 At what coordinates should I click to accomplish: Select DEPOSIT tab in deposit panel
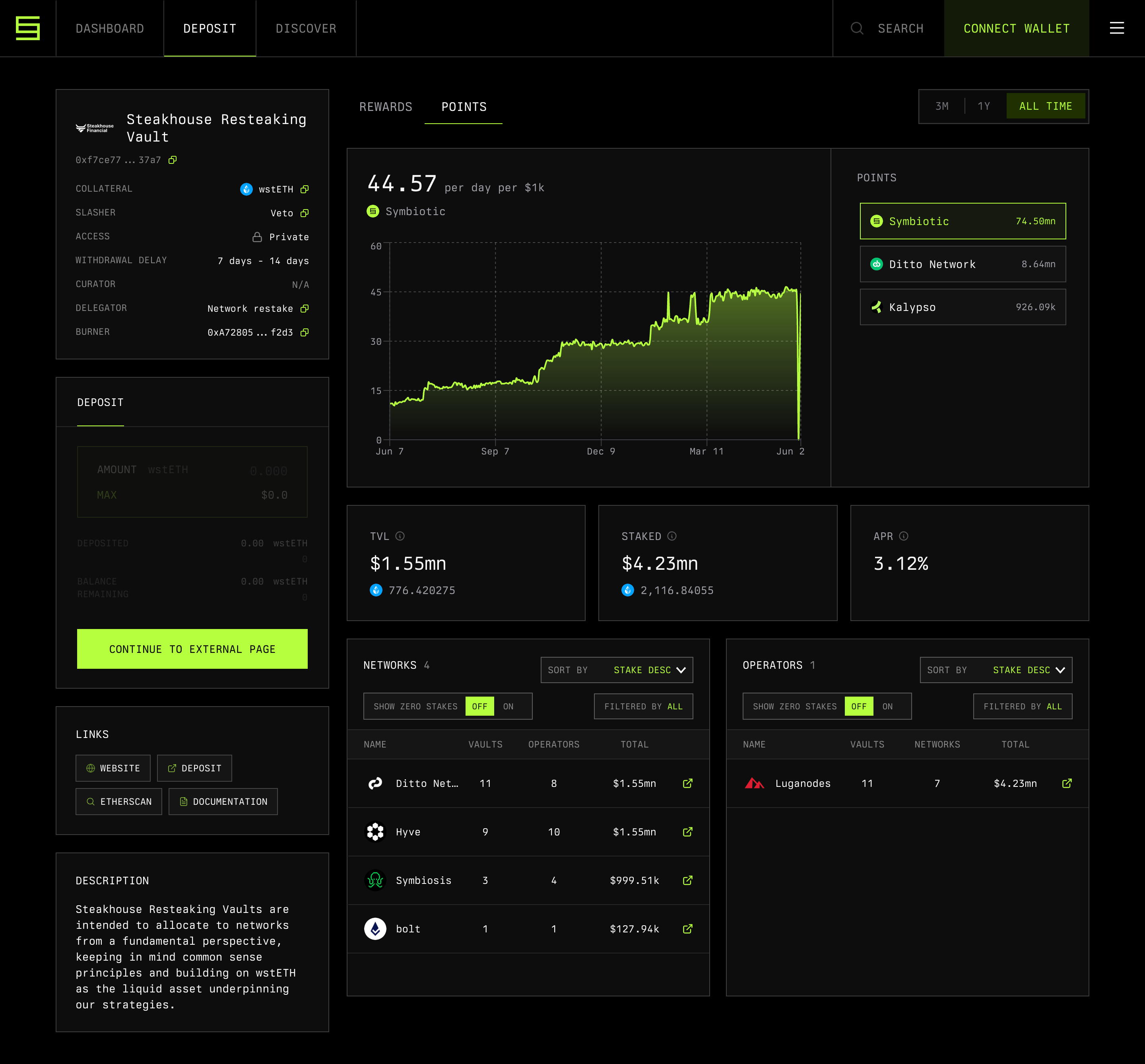coord(101,402)
